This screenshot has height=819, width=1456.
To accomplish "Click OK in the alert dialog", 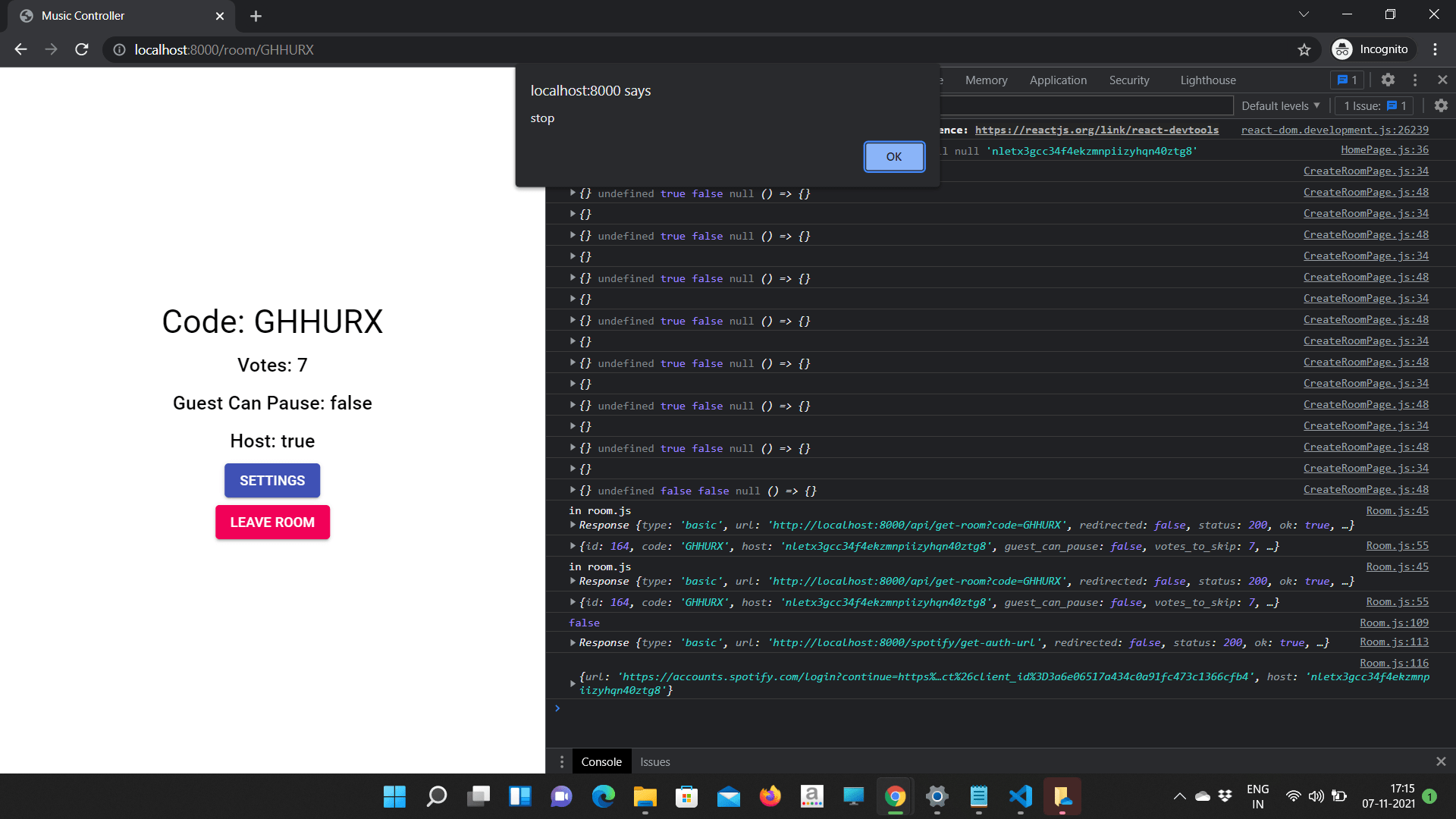I will coord(893,156).
